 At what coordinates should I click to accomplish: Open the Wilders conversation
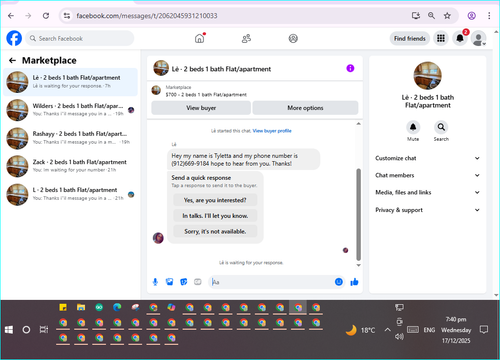click(x=70, y=110)
